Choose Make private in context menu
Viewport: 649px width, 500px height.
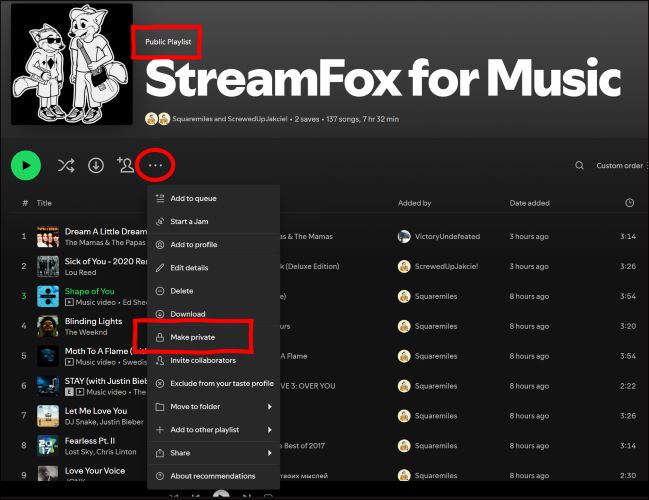point(214,337)
